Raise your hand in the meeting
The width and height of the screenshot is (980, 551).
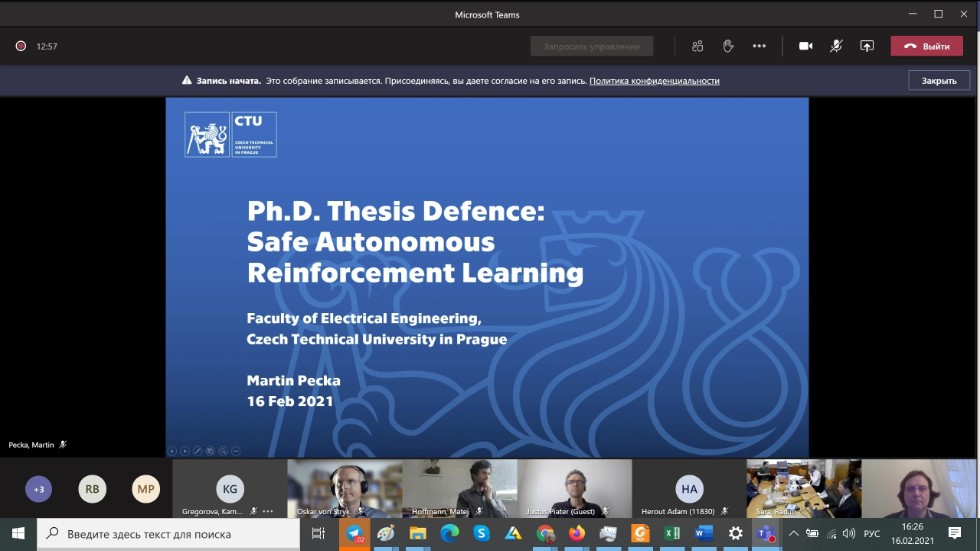tap(728, 46)
